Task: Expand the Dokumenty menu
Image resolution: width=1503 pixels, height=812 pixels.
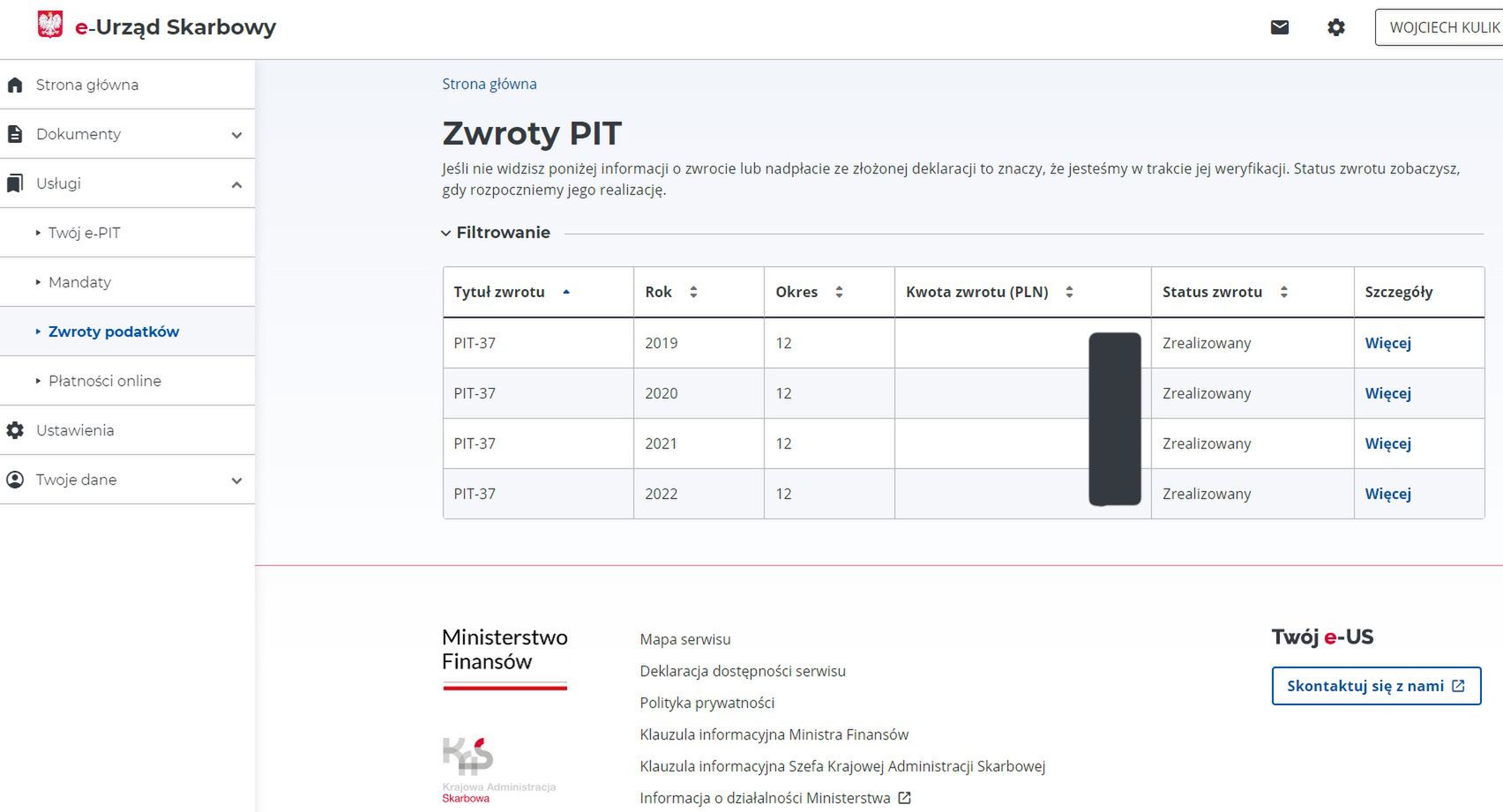Action: pos(236,135)
